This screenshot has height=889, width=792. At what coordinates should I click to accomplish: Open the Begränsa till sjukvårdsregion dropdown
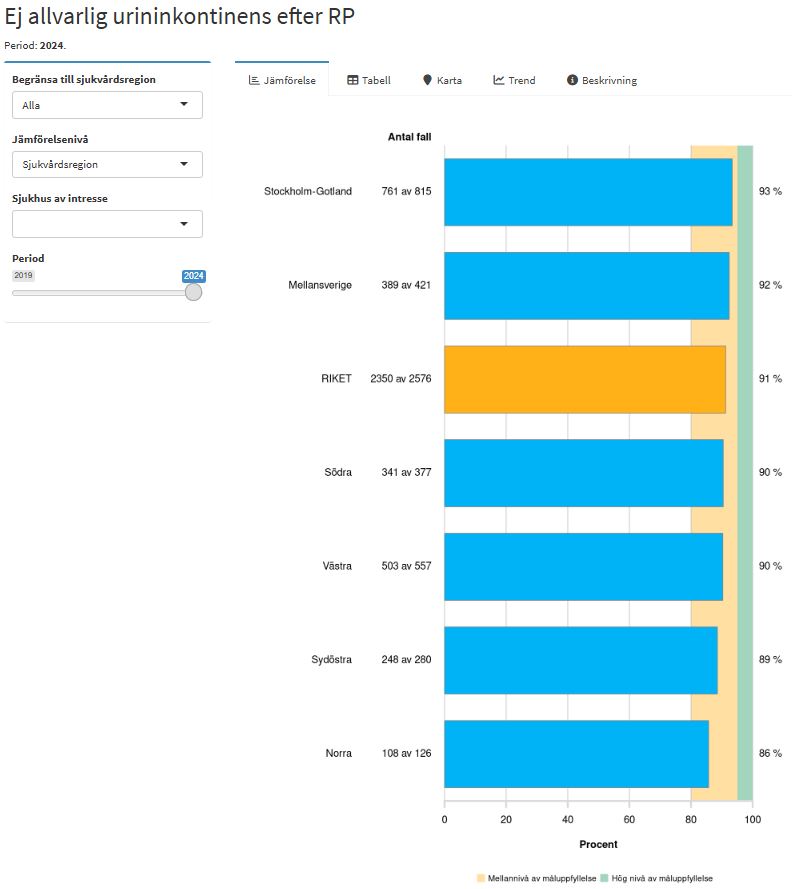(107, 105)
